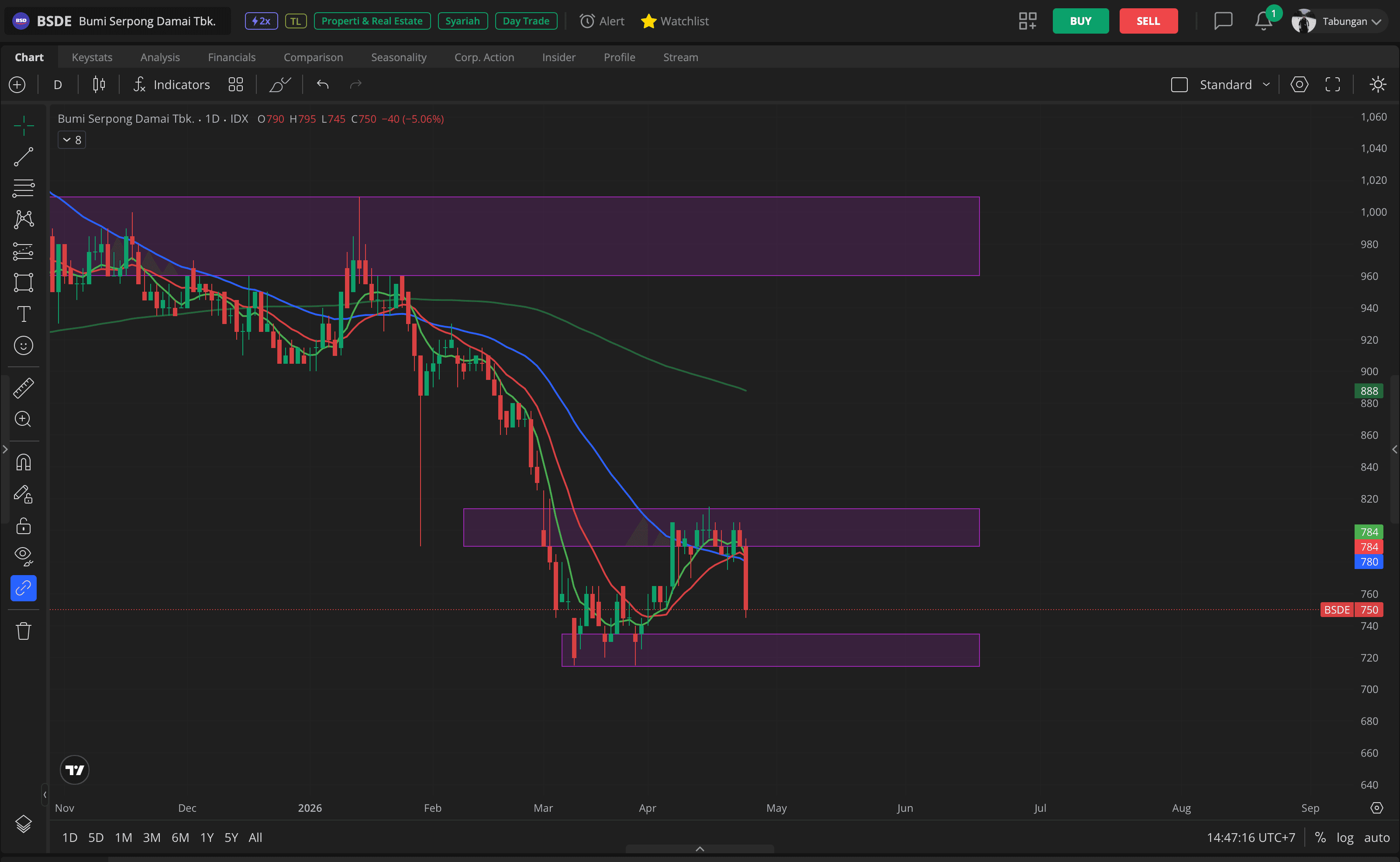The image size is (1400, 862).
Task: Click the SELL button
Action: (x=1148, y=21)
